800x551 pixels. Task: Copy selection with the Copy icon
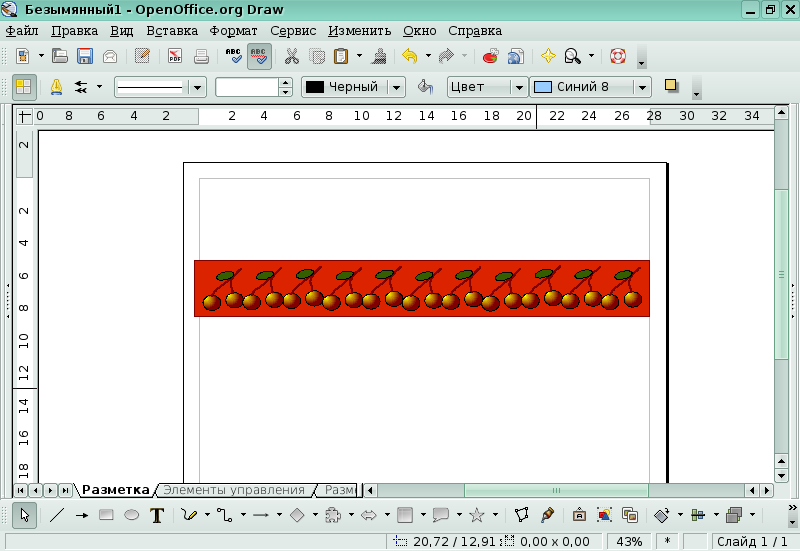pos(317,56)
